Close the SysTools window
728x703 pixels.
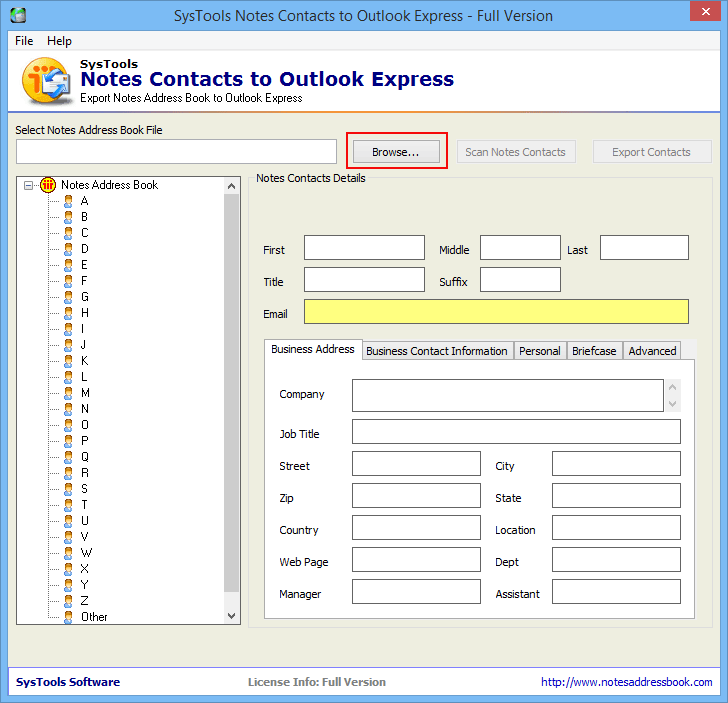(705, 12)
